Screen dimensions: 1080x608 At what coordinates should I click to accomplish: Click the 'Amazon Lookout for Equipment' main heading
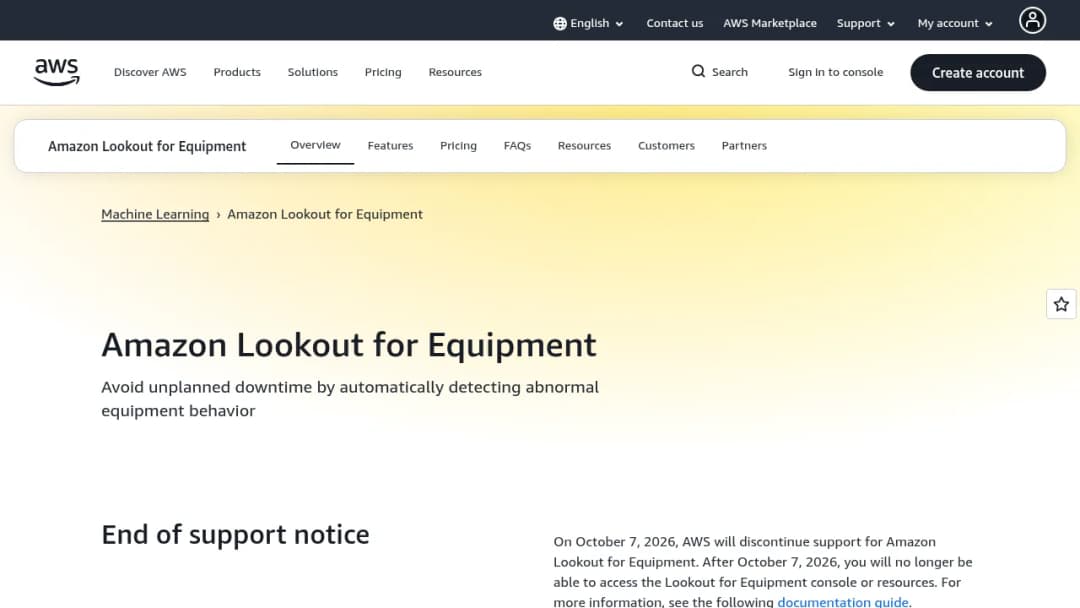(349, 344)
